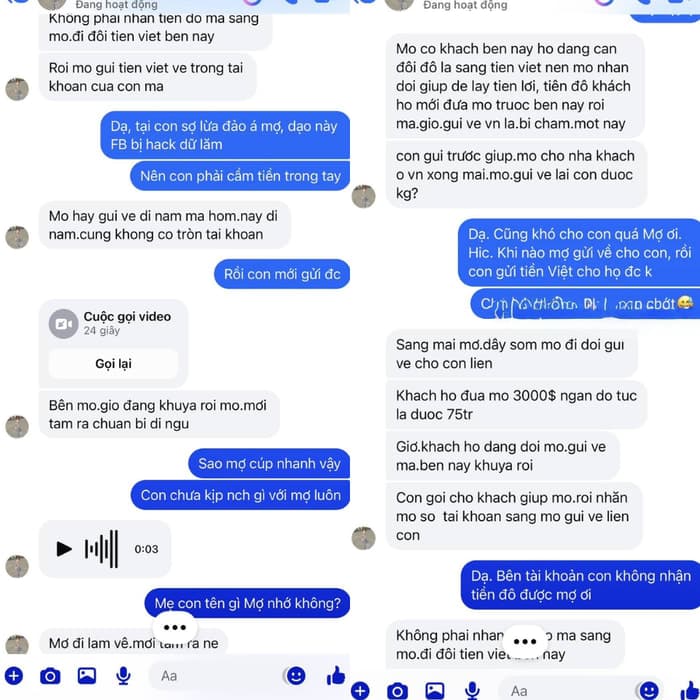
Task: Open photo gallery icon in left chat
Action: 87,675
